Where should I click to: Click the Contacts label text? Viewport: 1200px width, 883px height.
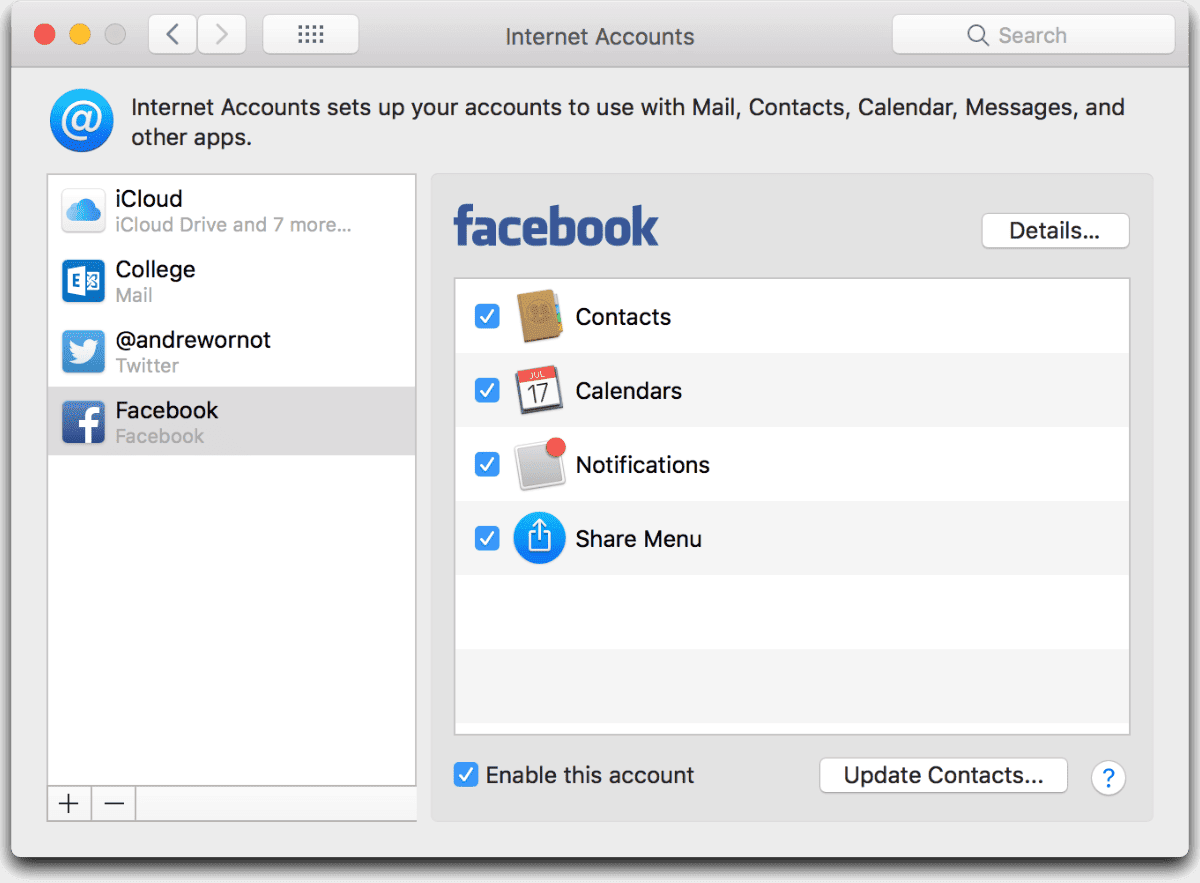point(623,317)
